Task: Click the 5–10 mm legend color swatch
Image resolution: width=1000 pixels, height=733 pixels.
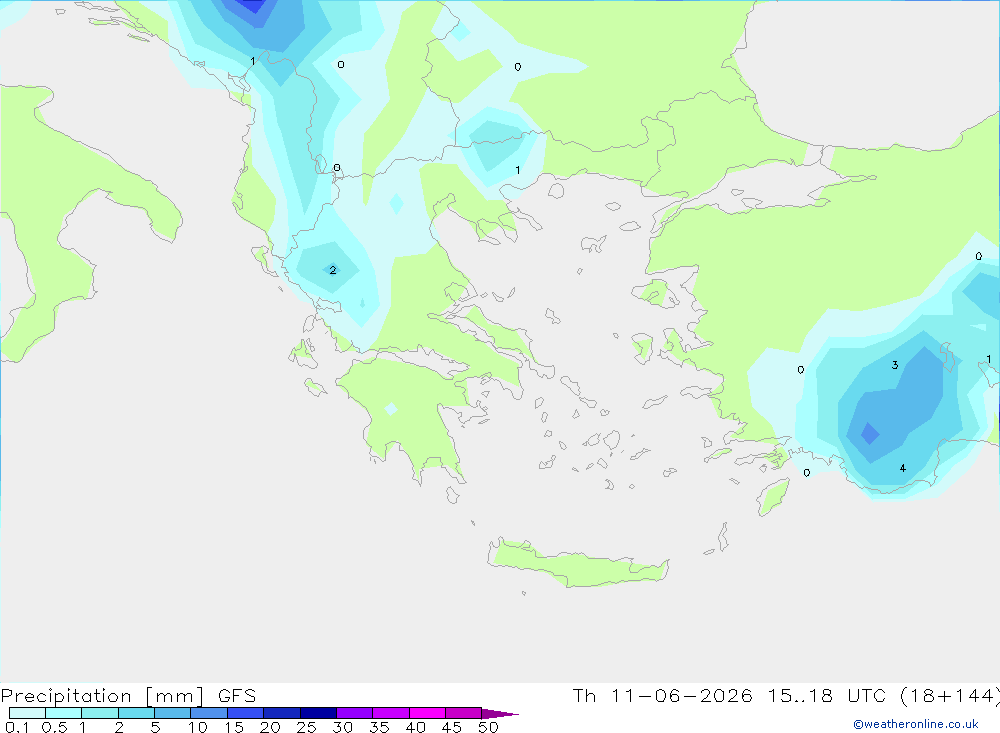Action: (x=173, y=713)
